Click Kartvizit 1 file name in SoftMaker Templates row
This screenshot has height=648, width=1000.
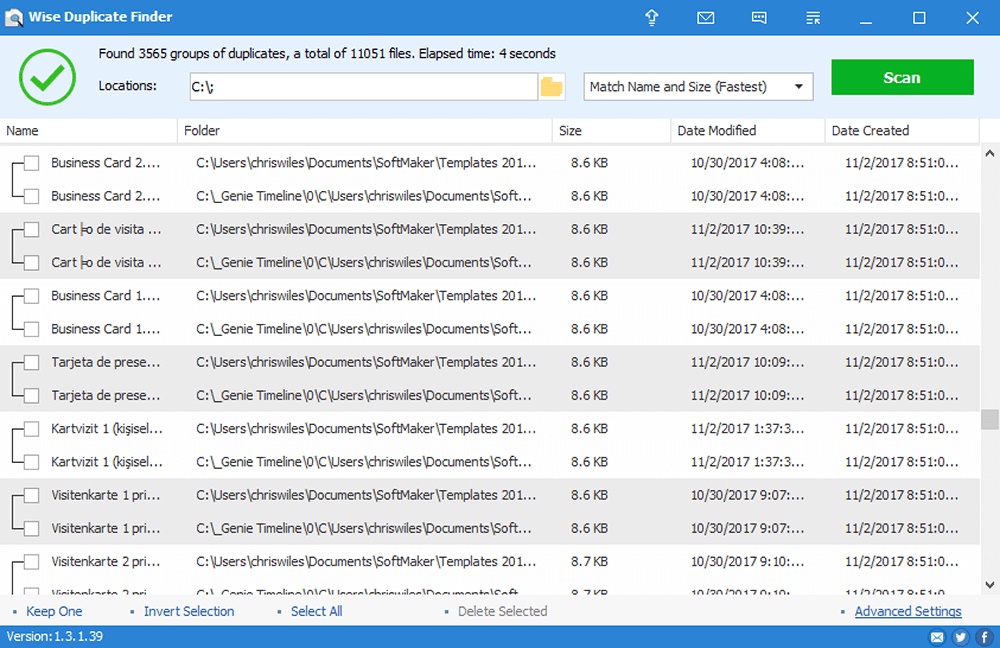[107, 429]
